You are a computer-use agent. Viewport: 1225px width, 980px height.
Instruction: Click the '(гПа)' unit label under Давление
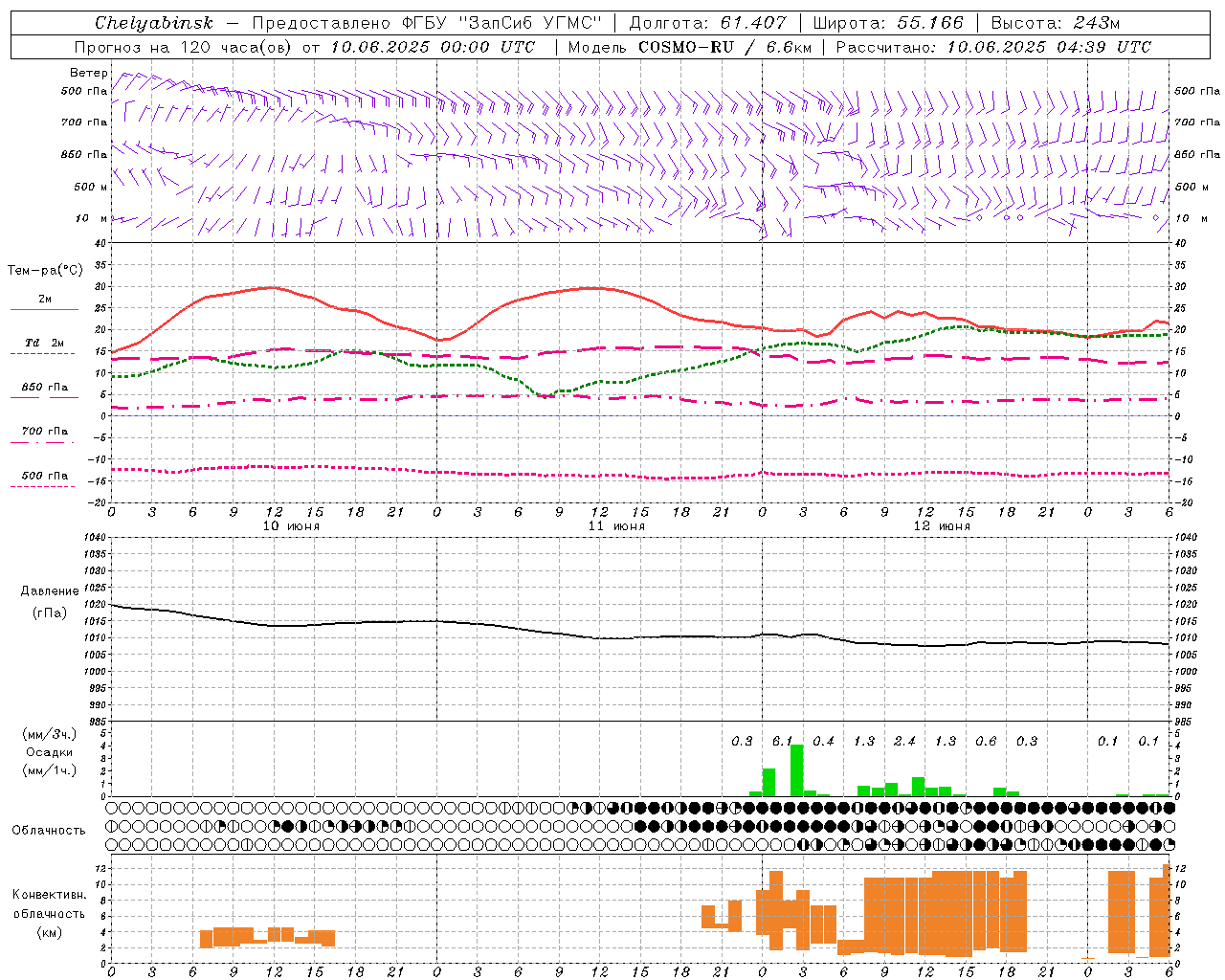(x=50, y=612)
